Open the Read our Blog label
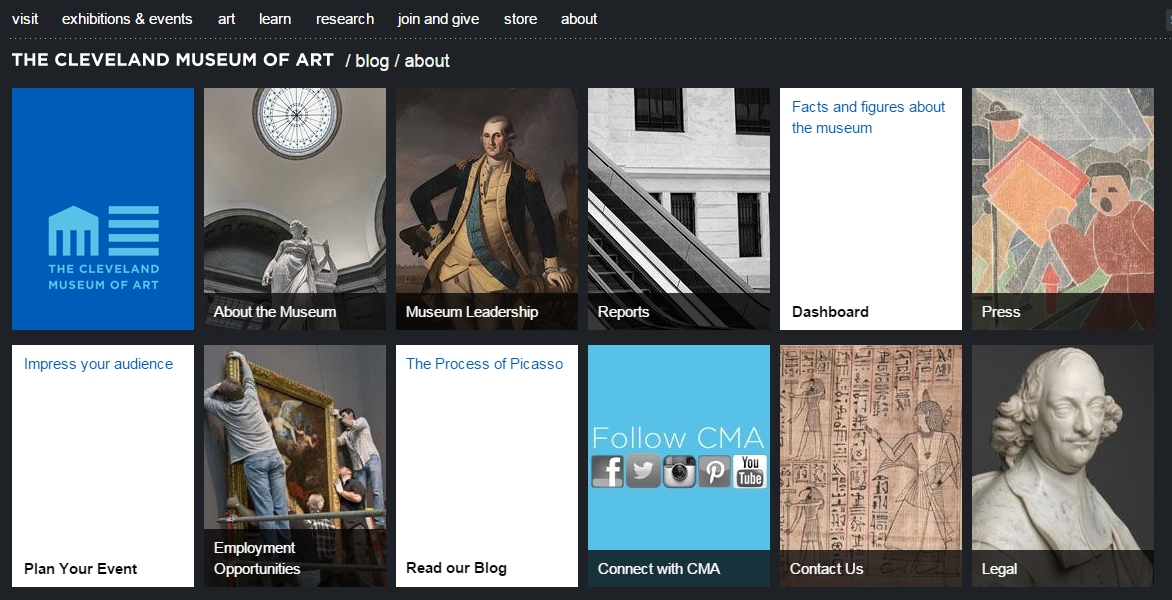 [x=456, y=568]
